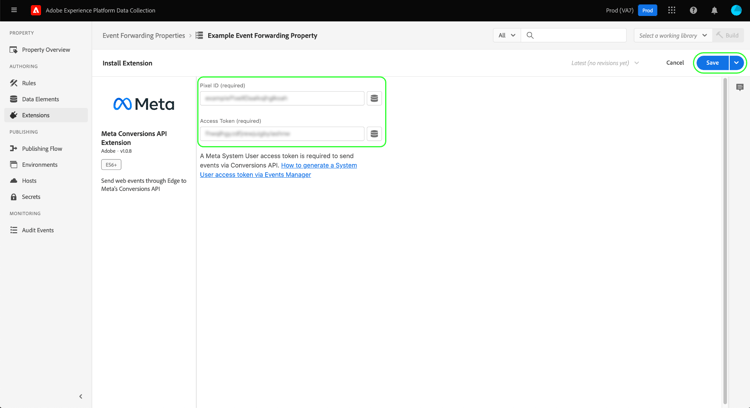This screenshot has width=750, height=408.
Task: Click the Environments icon
Action: click(x=13, y=165)
